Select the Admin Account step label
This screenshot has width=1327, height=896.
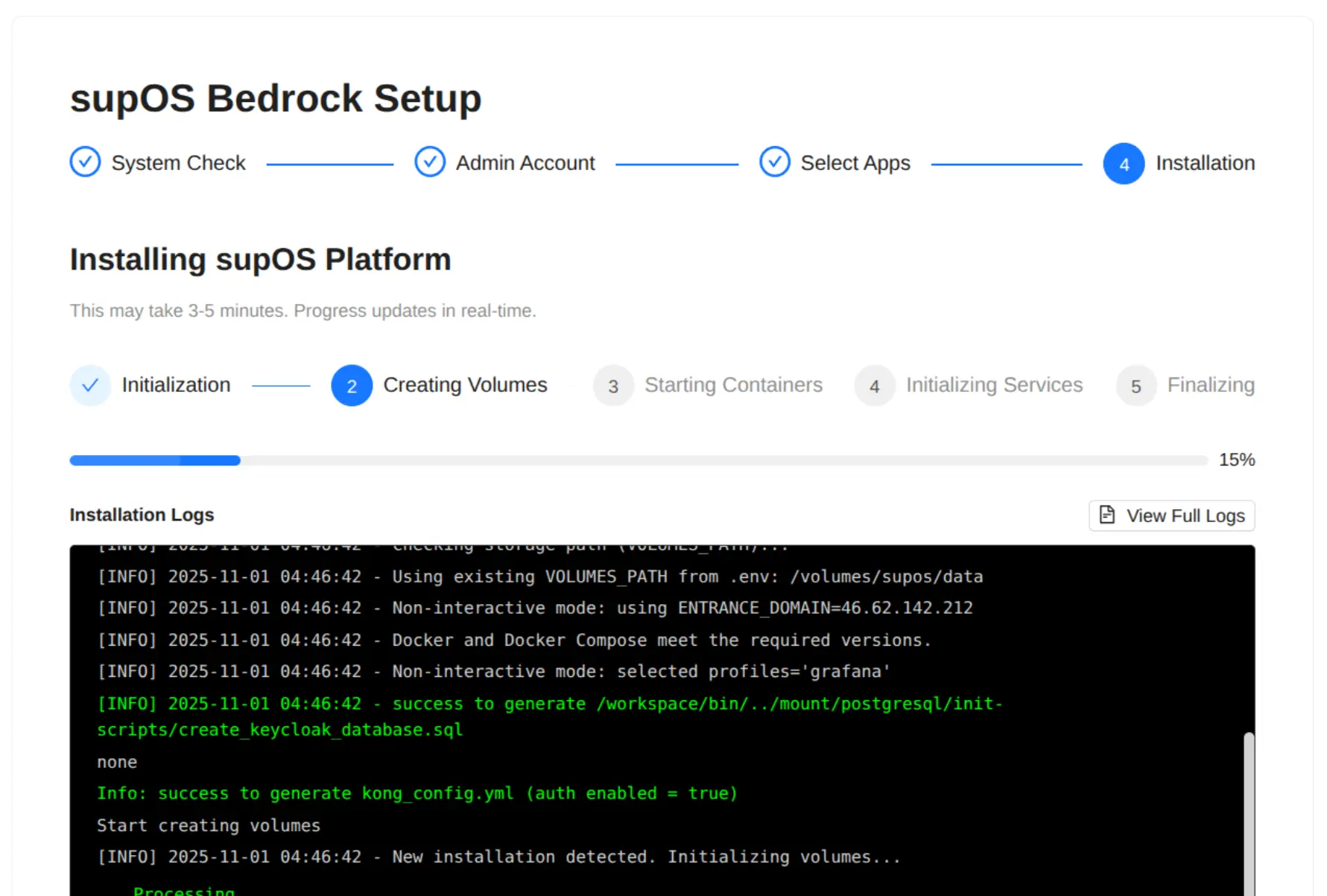coord(525,162)
